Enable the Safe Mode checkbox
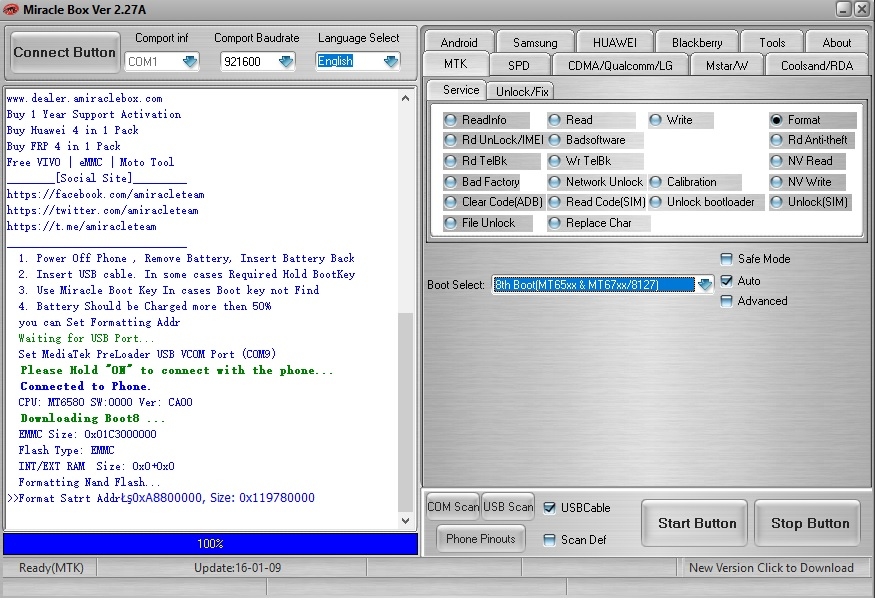Screen dimensions: 875x601 coord(727,259)
